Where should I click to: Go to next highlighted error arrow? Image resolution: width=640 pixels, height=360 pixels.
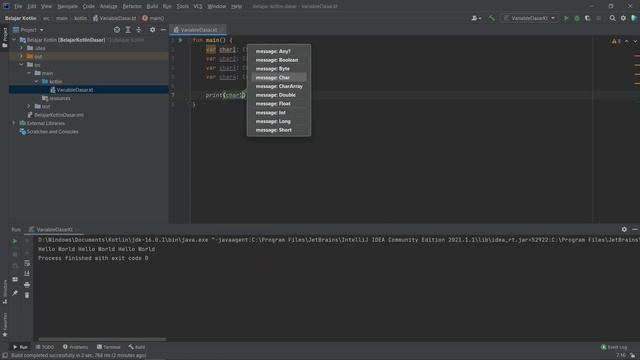coord(635,41)
